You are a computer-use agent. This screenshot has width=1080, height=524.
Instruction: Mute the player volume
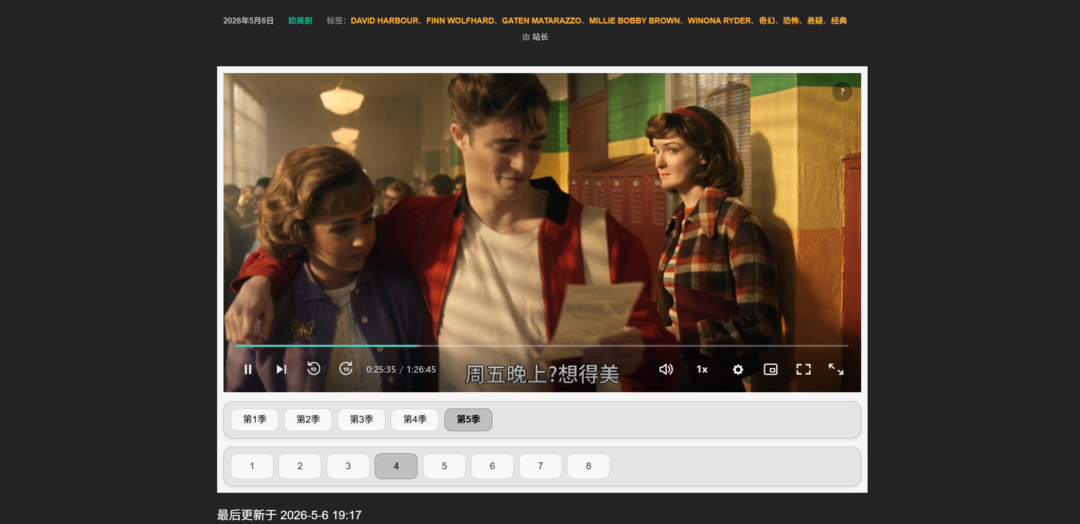point(665,369)
